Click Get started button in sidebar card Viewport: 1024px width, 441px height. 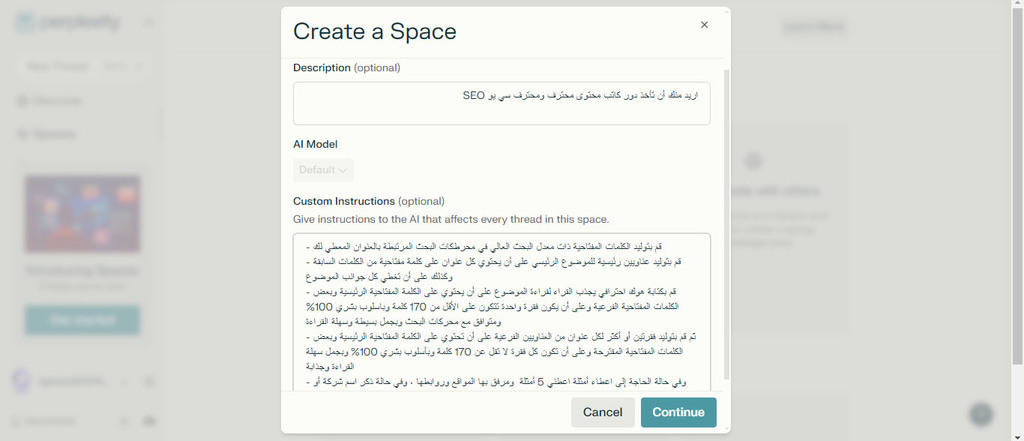(82, 320)
